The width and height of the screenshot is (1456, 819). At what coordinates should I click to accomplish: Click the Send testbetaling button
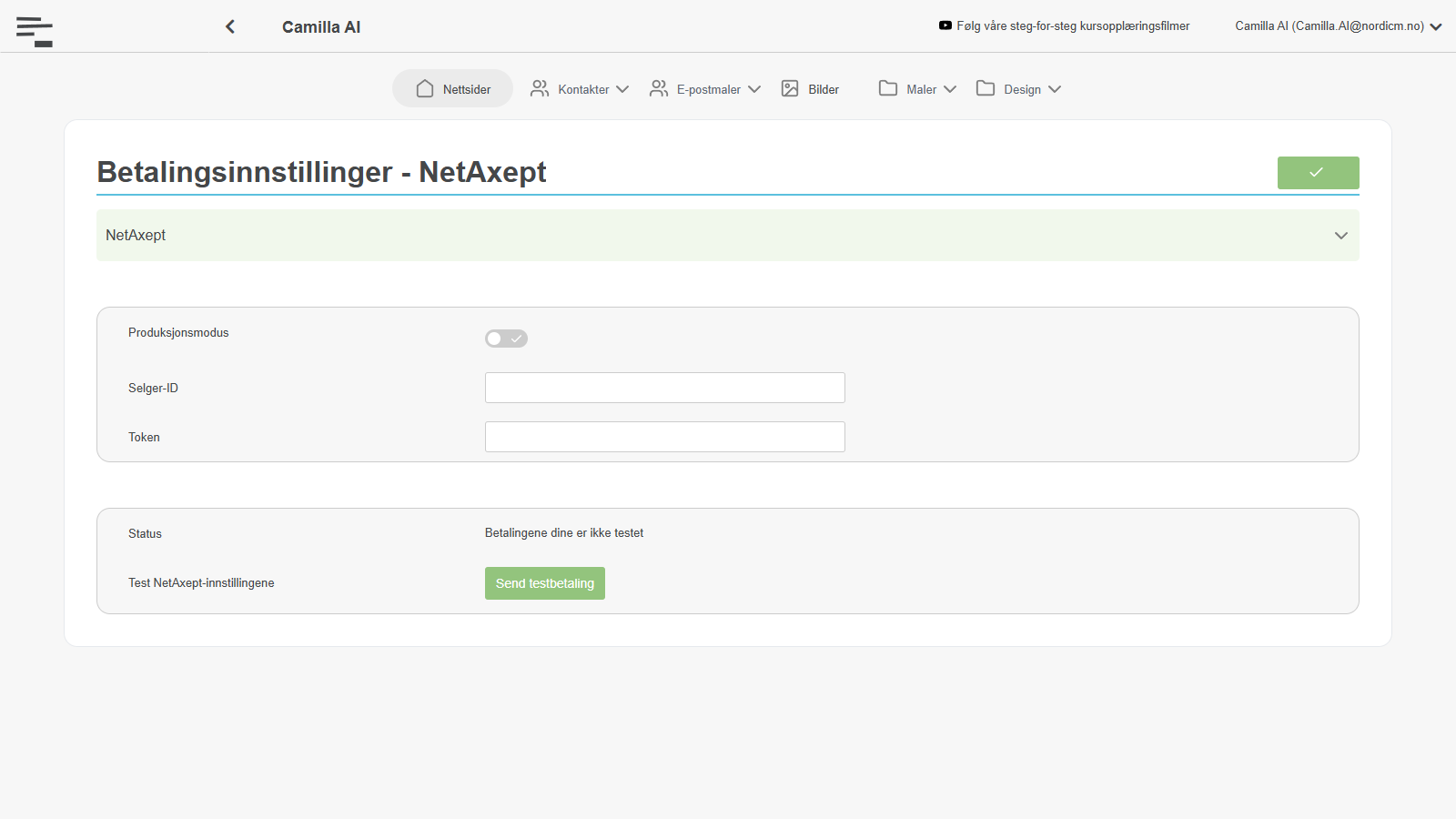[x=545, y=583]
